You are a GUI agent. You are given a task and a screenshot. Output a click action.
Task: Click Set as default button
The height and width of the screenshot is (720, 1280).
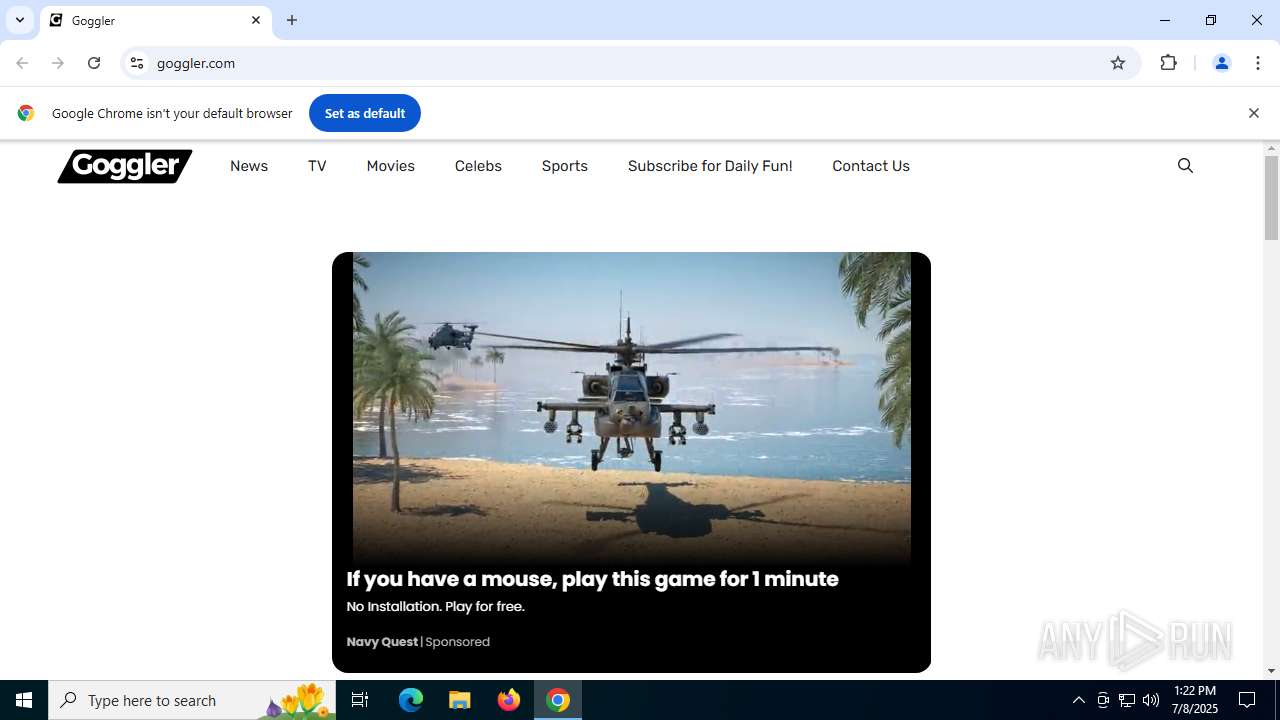(365, 113)
